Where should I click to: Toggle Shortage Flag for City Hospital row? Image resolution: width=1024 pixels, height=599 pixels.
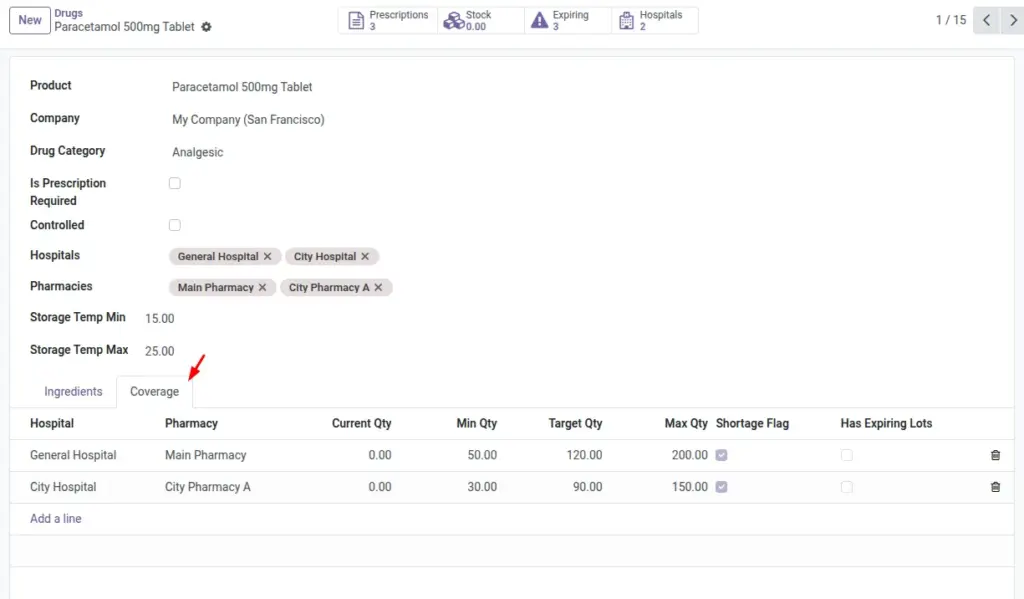point(722,487)
